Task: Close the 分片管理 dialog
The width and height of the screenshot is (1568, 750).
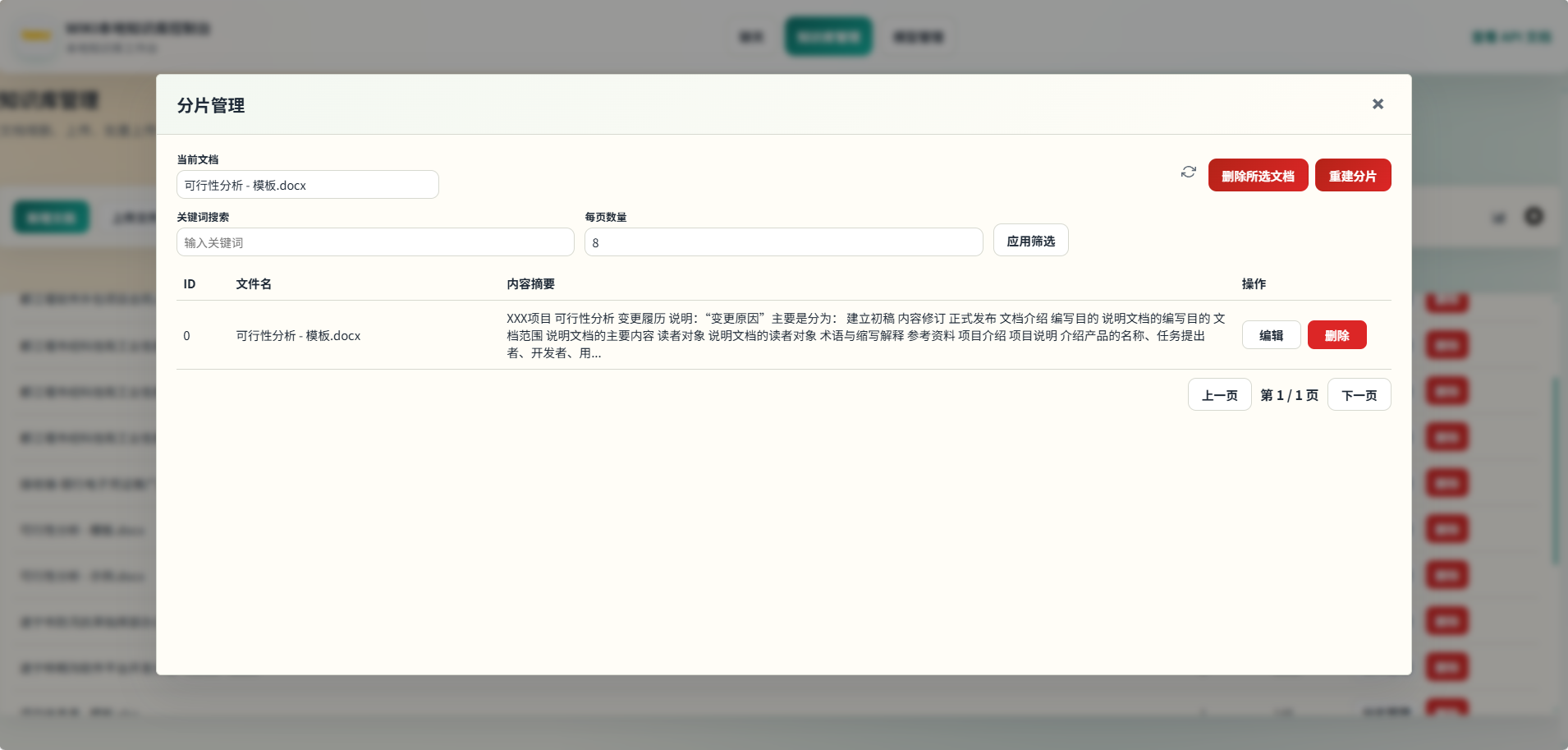Action: click(1377, 104)
